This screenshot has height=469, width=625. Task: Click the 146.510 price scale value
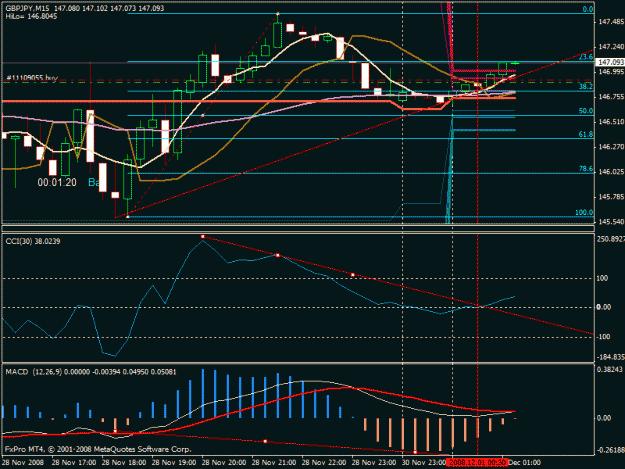click(x=611, y=122)
